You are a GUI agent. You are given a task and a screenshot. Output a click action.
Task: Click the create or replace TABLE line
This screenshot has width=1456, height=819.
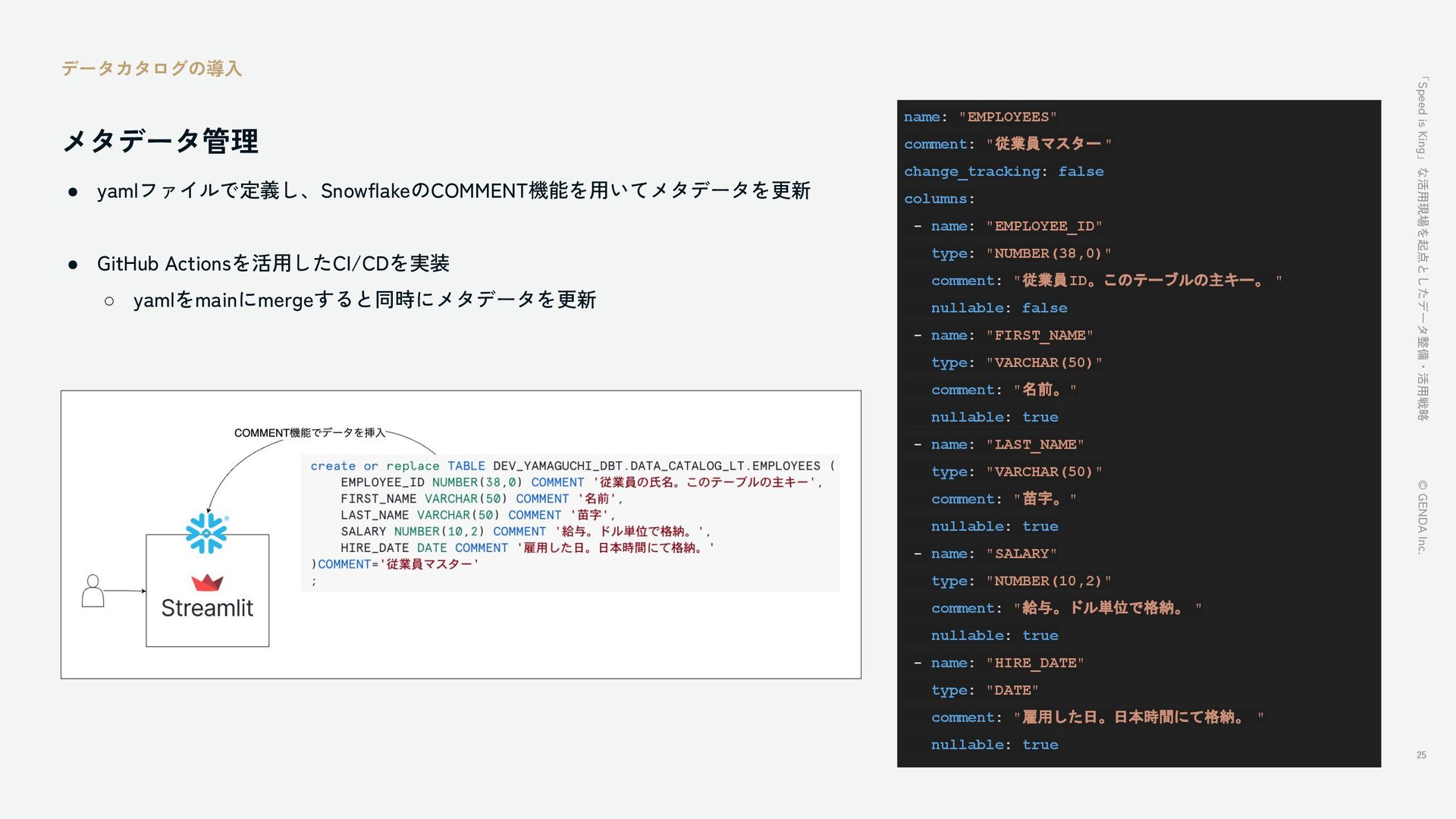pos(572,466)
